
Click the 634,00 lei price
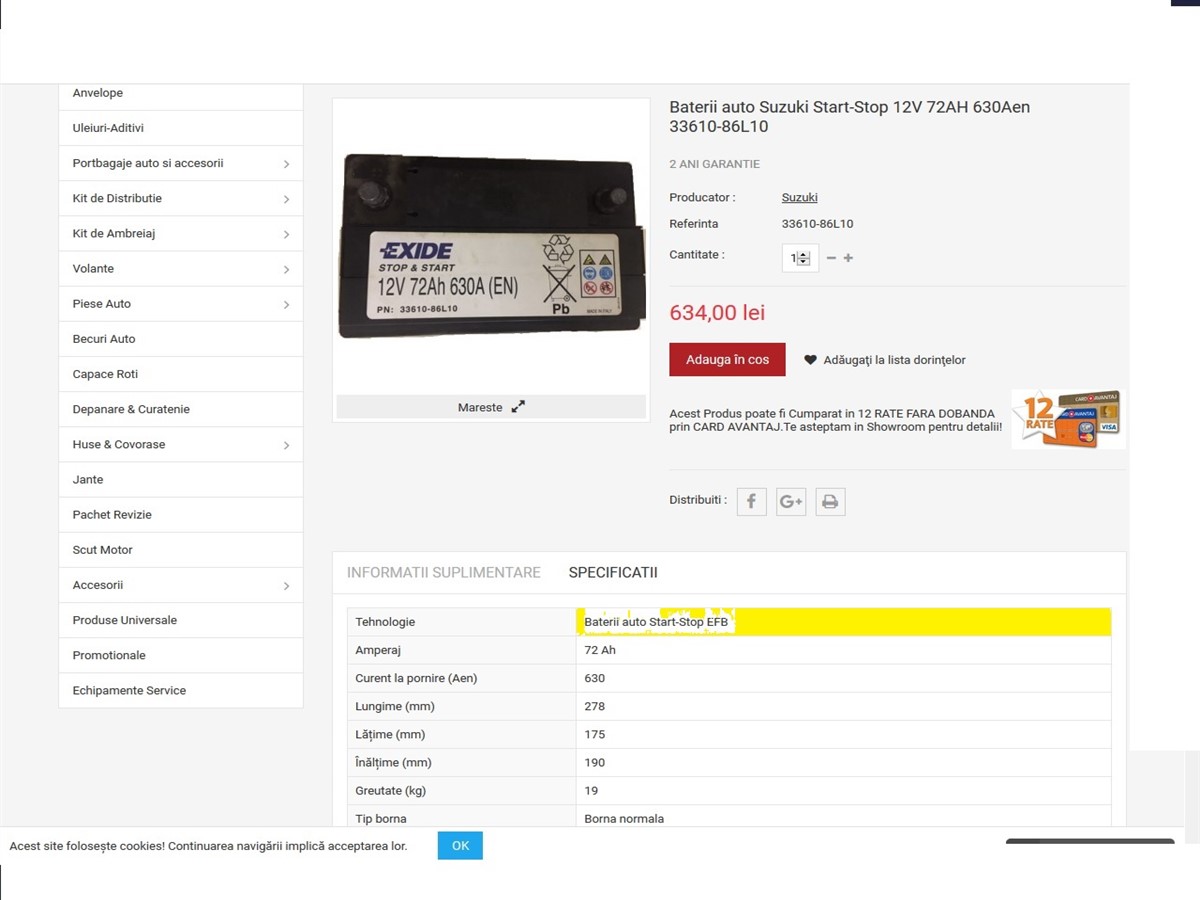(717, 313)
